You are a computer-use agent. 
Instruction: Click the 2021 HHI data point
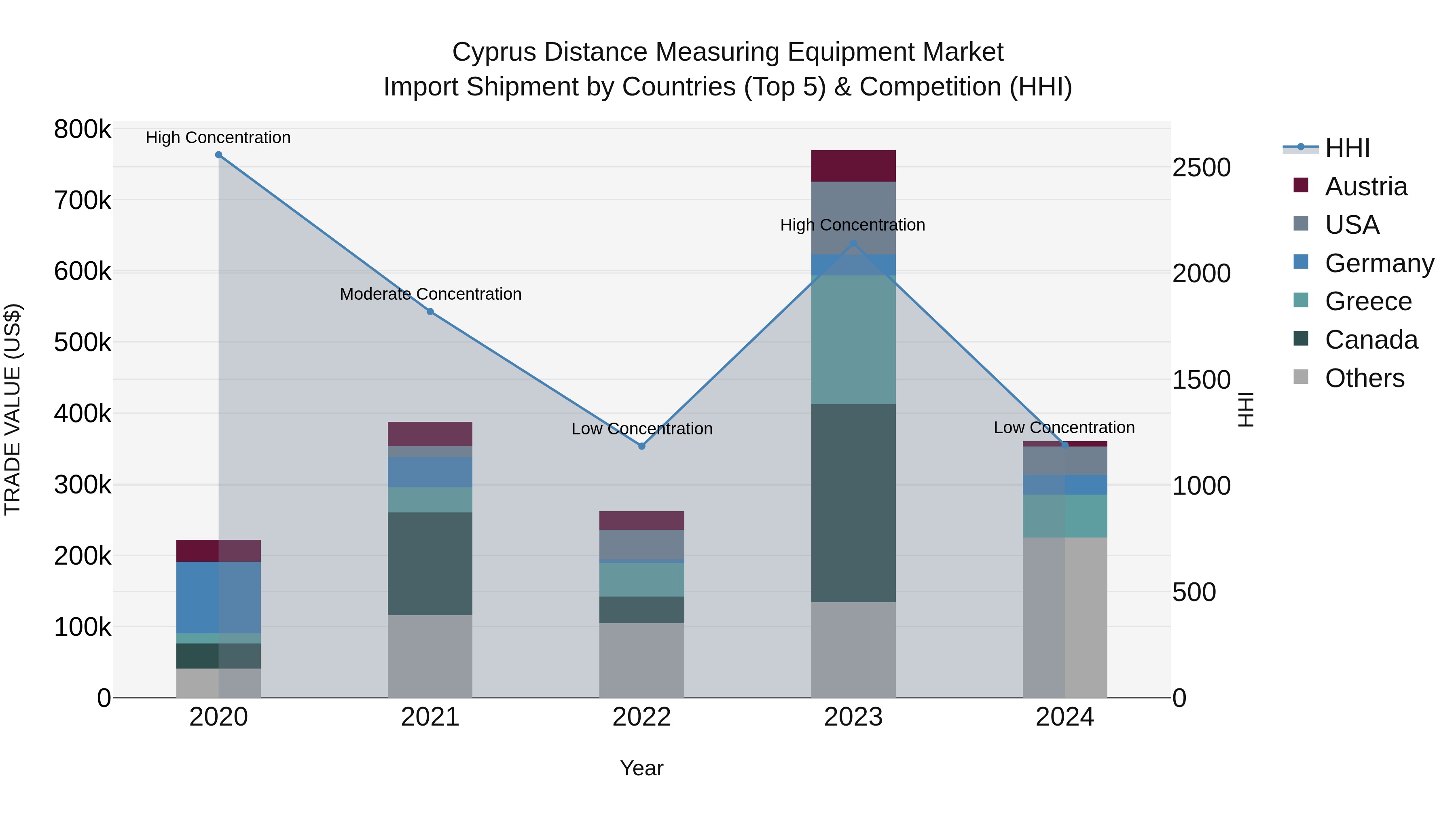click(430, 311)
